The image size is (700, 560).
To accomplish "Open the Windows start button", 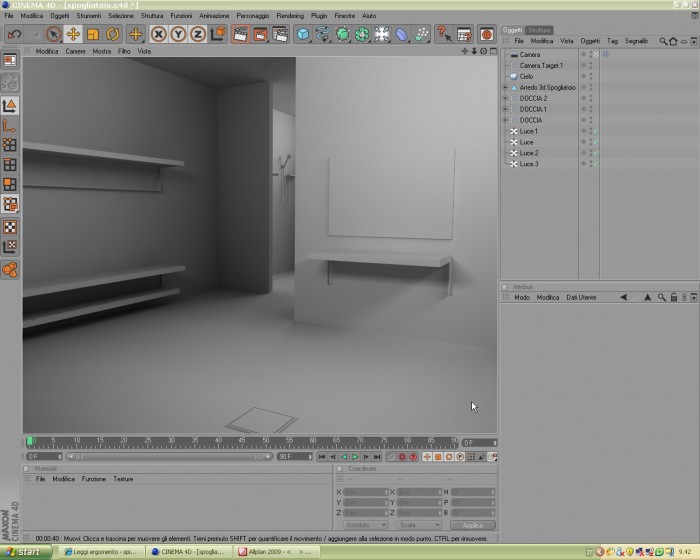I will point(25,552).
